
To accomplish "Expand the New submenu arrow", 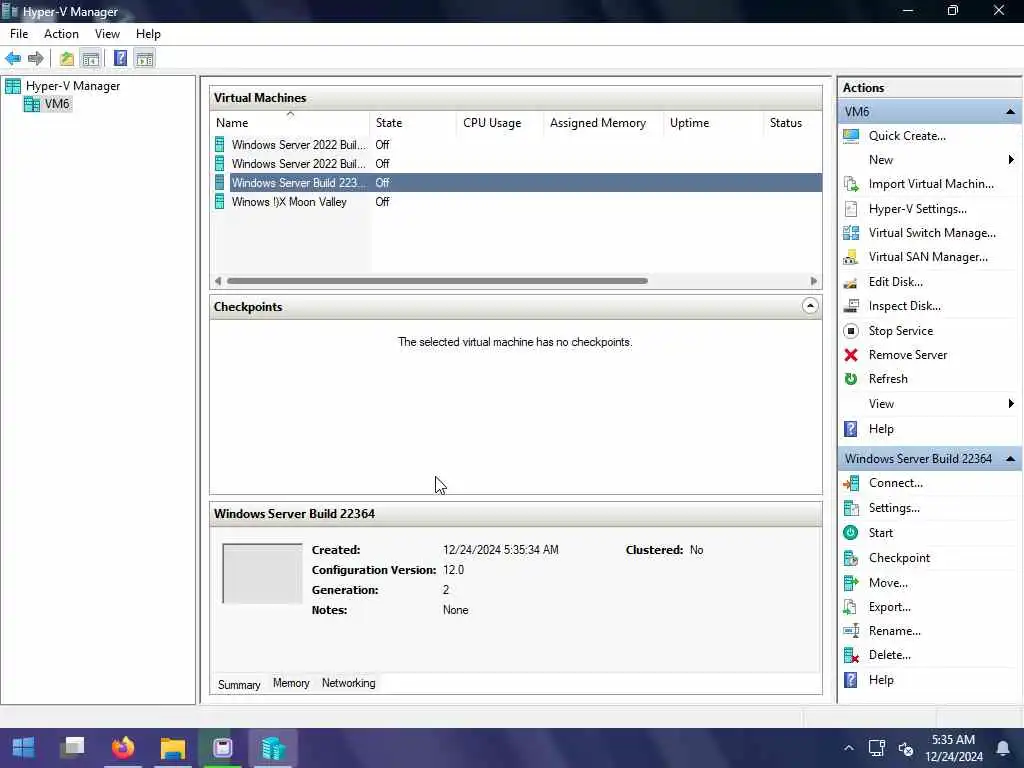I will click(x=1011, y=160).
